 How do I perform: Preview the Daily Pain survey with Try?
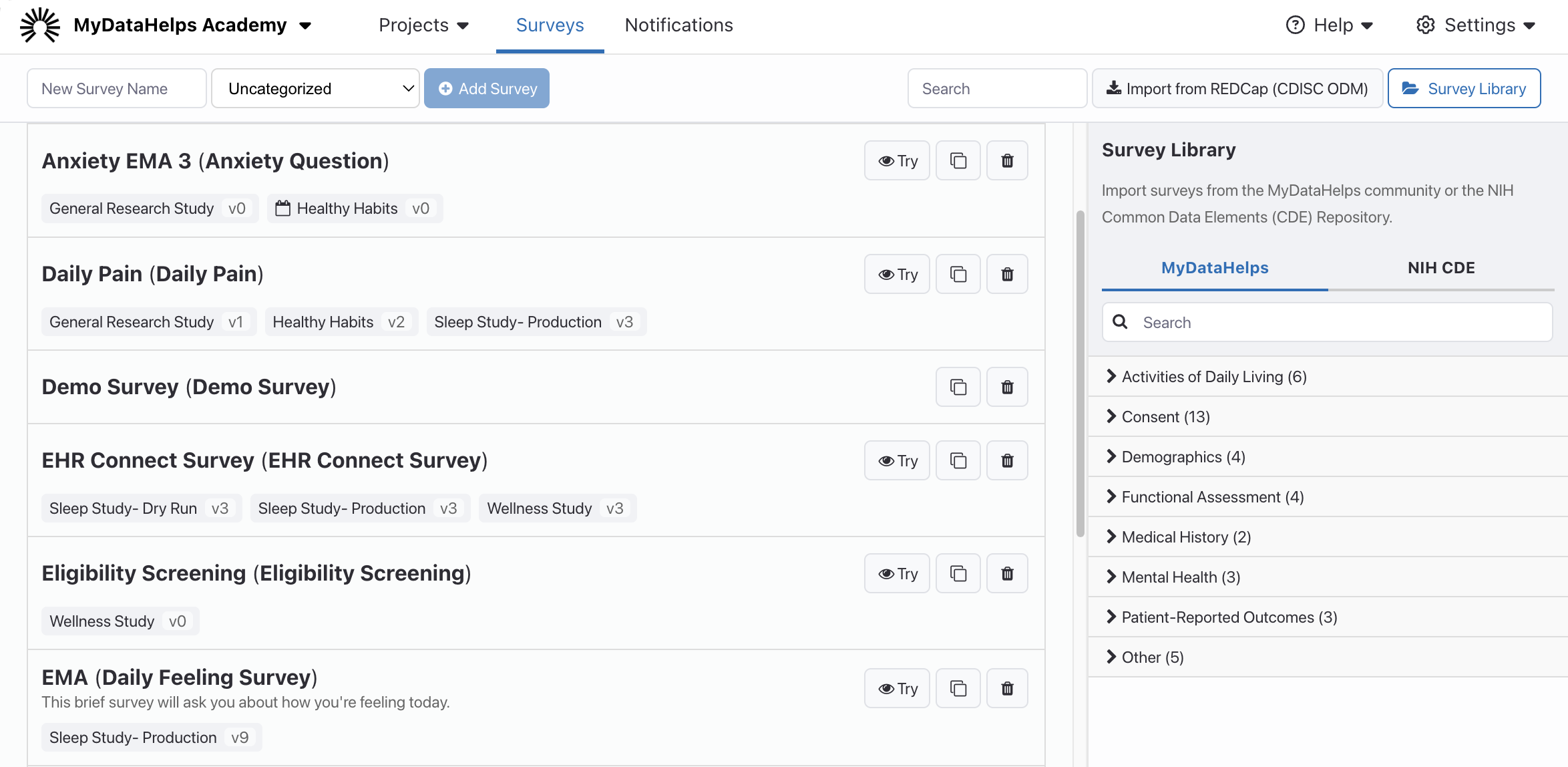pyautogui.click(x=897, y=274)
